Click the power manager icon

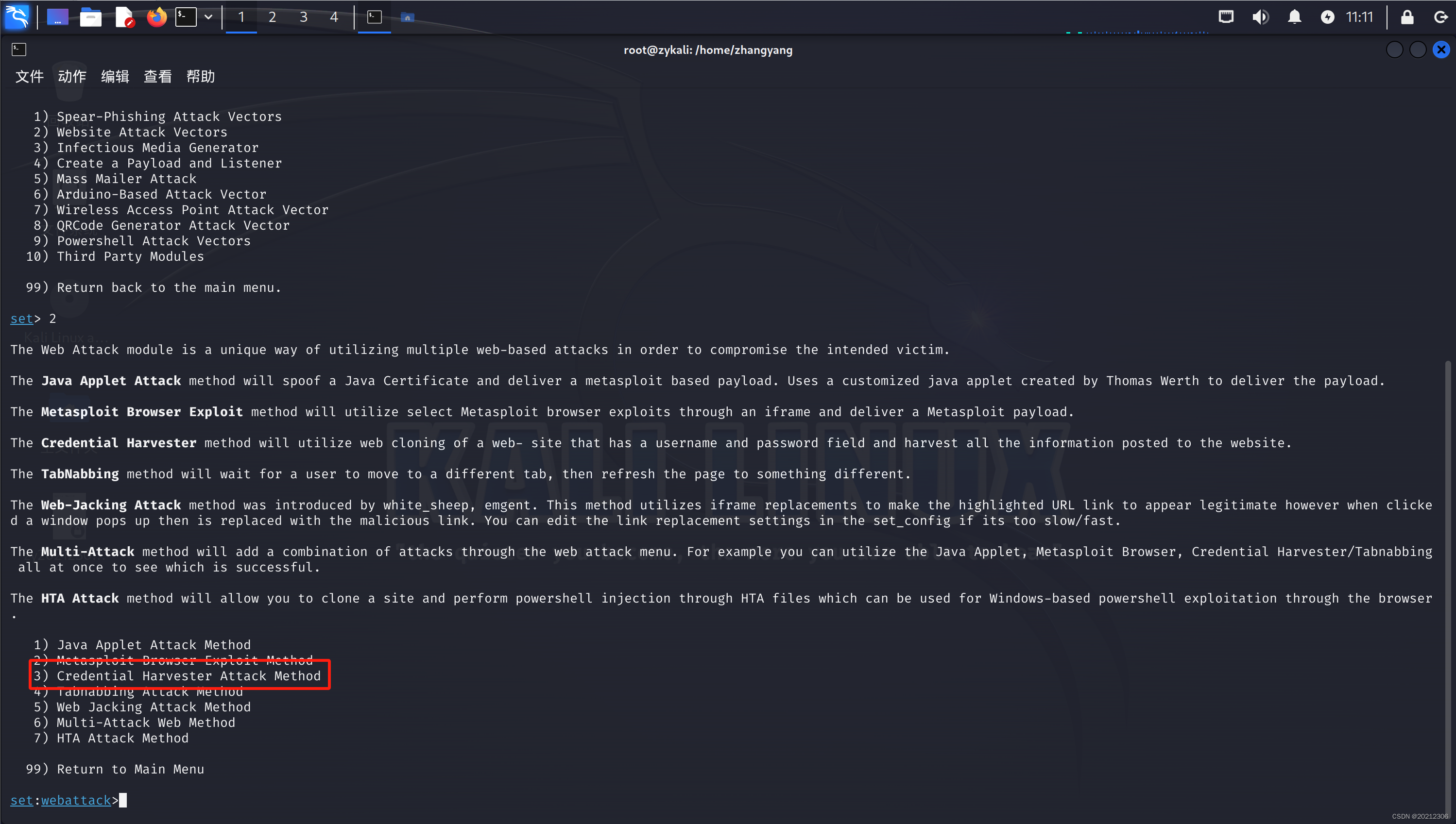(1327, 17)
